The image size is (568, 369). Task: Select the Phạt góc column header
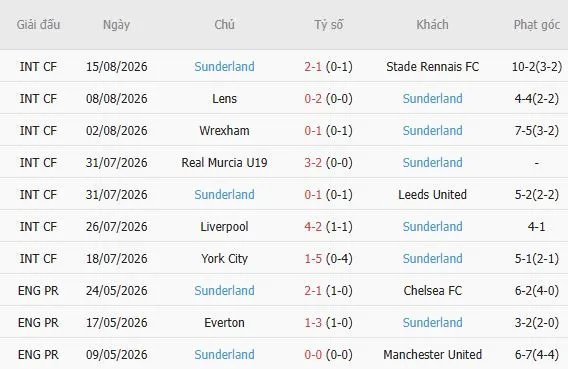(536, 25)
